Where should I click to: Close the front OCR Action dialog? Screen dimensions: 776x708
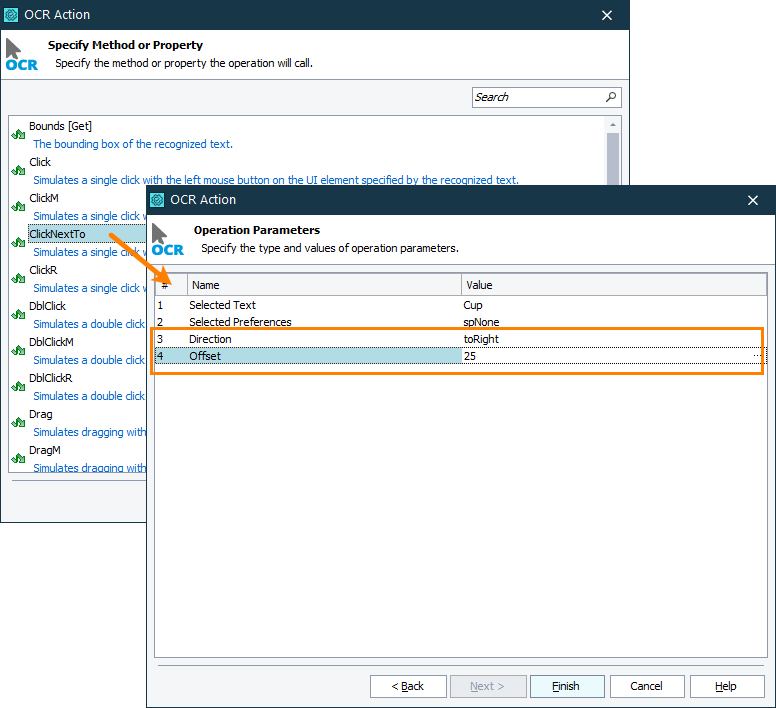tap(753, 200)
